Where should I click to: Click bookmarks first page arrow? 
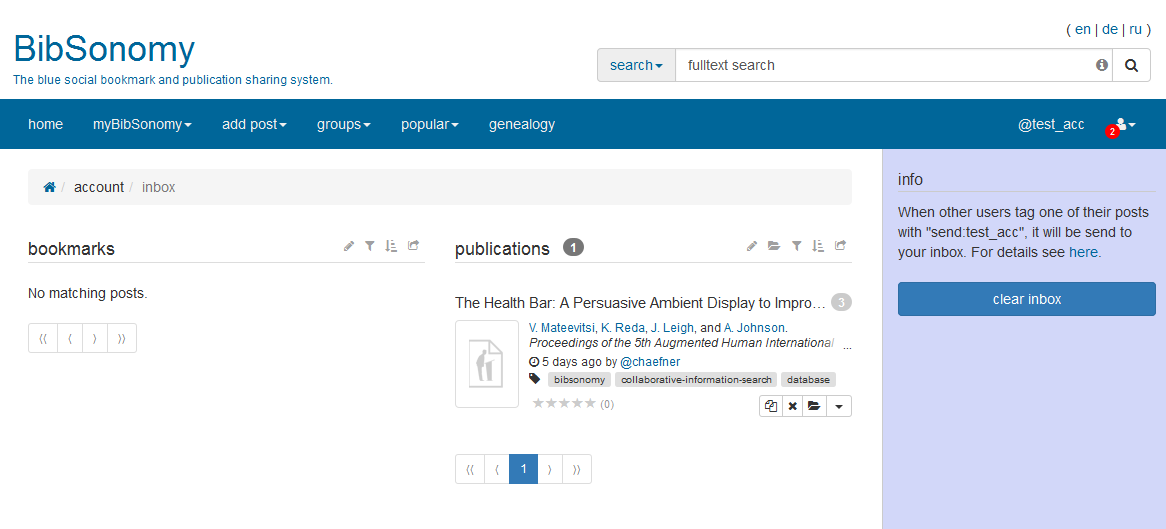click(43, 338)
